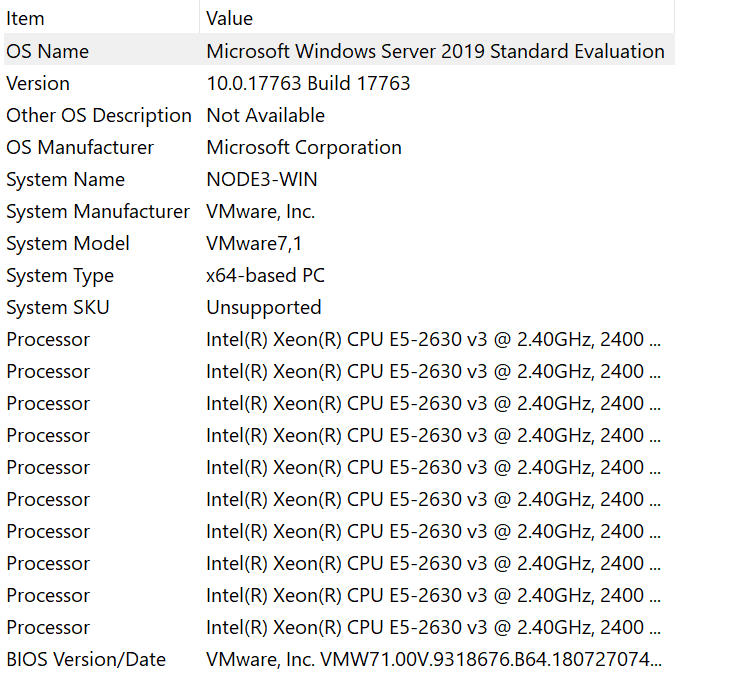Click the VMware7,1 value

pos(254,243)
